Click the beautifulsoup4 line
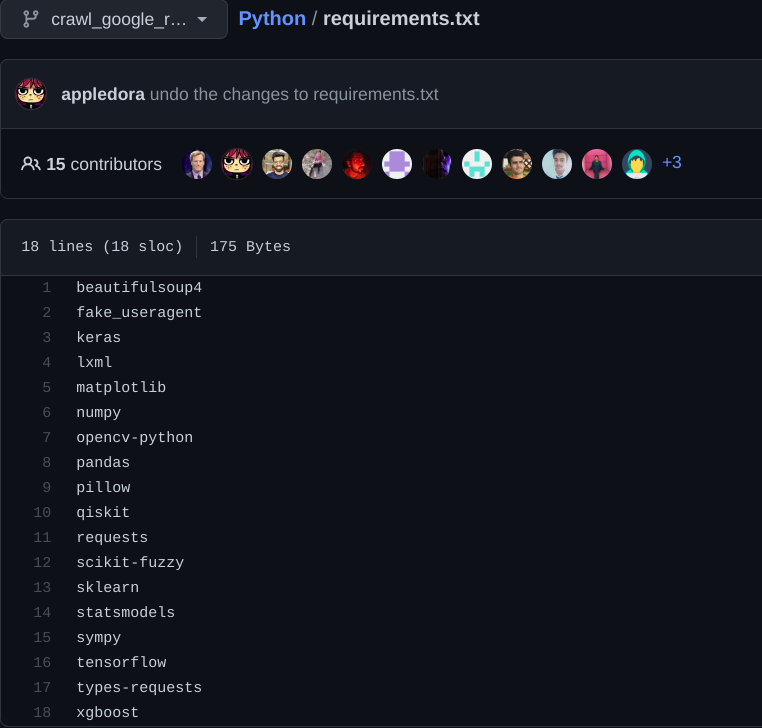The width and height of the screenshot is (762, 728). 139,288
